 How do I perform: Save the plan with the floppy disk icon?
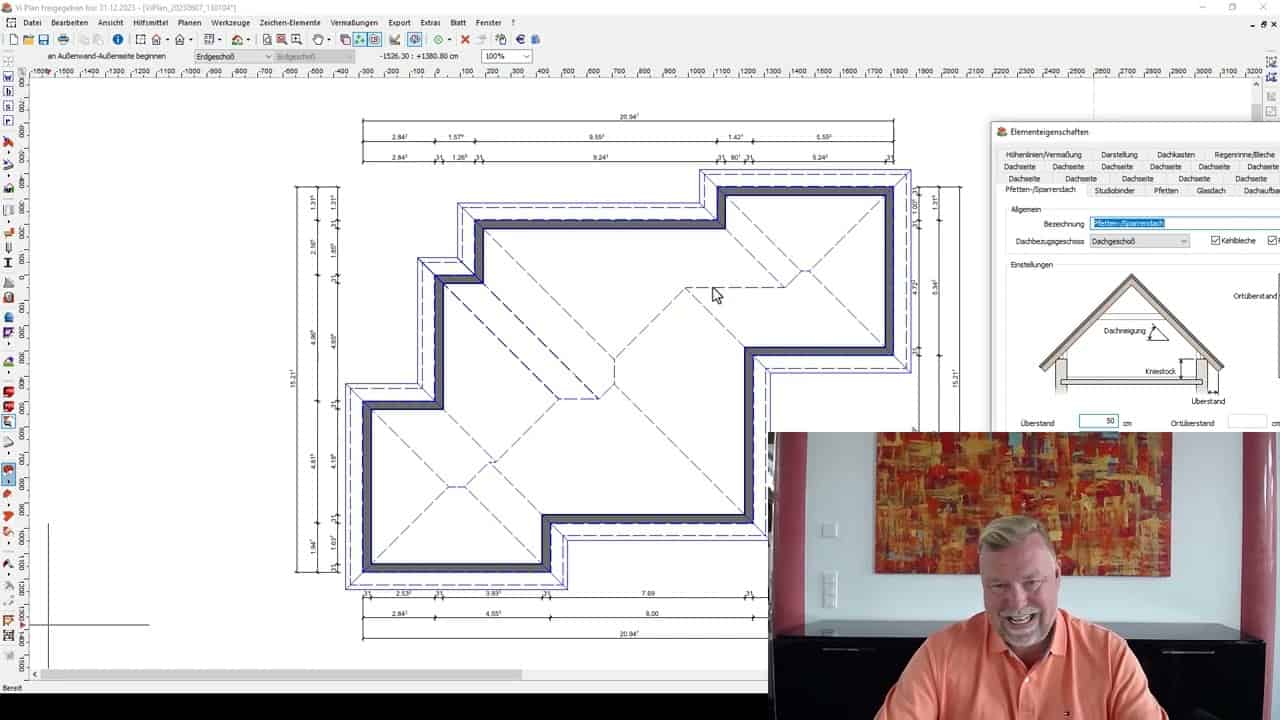pos(43,40)
